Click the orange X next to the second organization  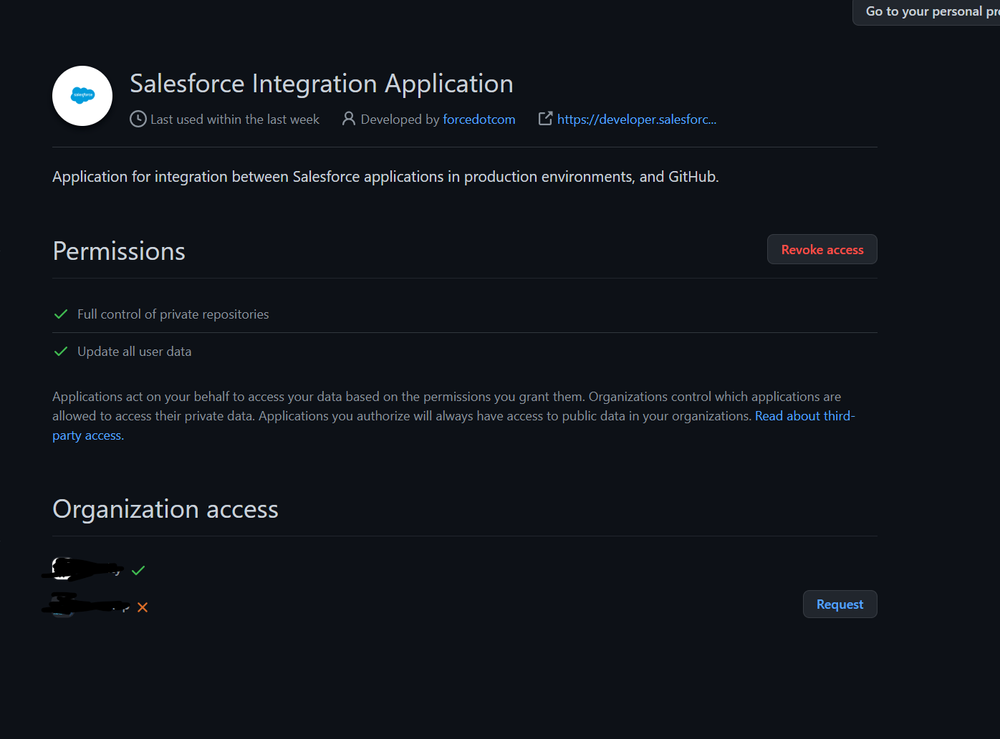tap(142, 607)
